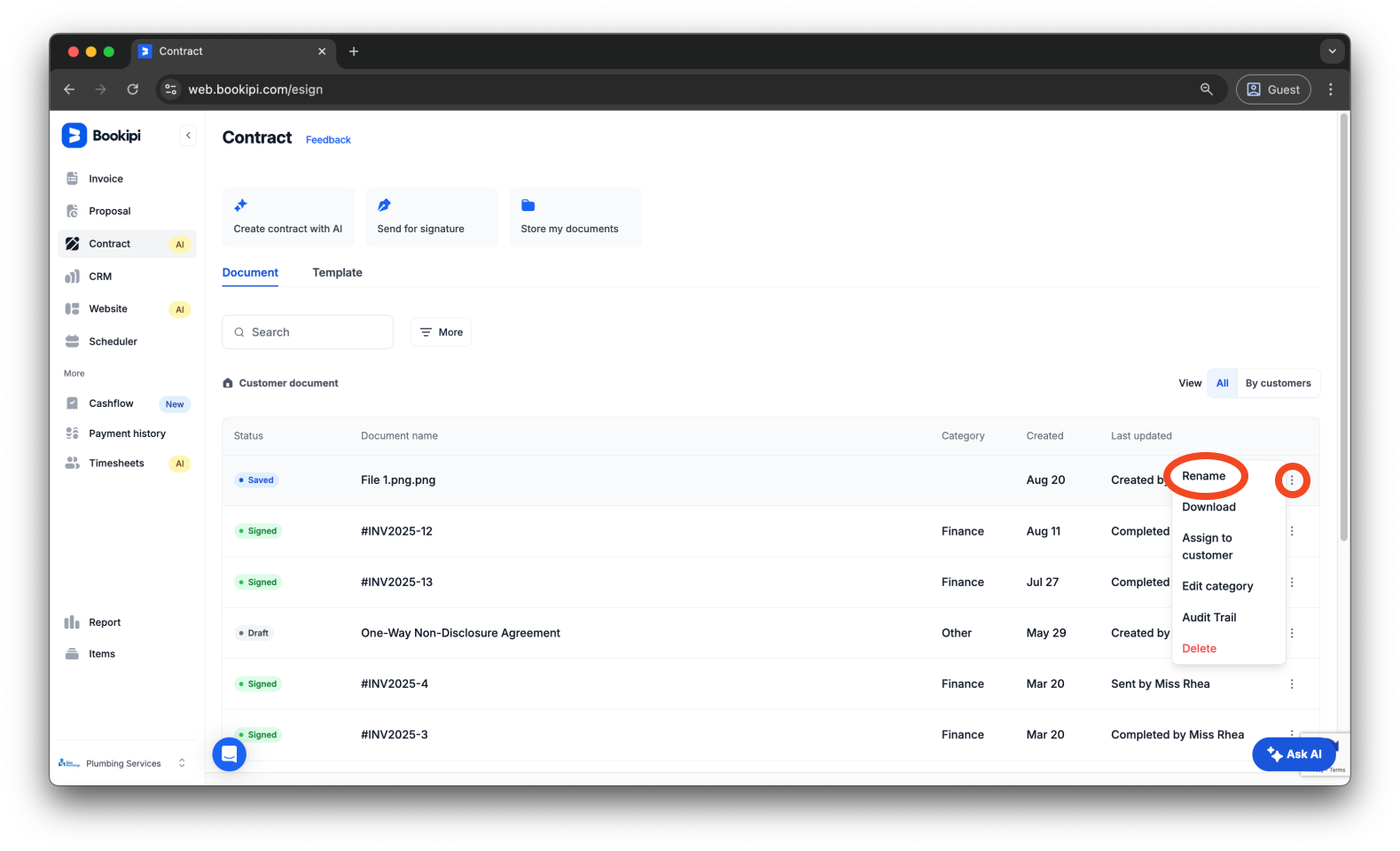Open One-Way Non-Disclosure Agreement document

460,633
